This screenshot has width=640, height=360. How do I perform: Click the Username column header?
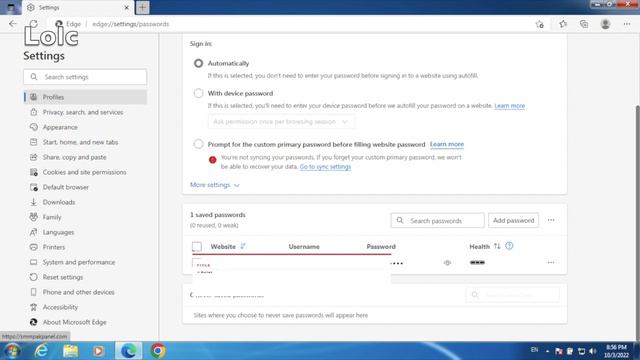pos(304,247)
